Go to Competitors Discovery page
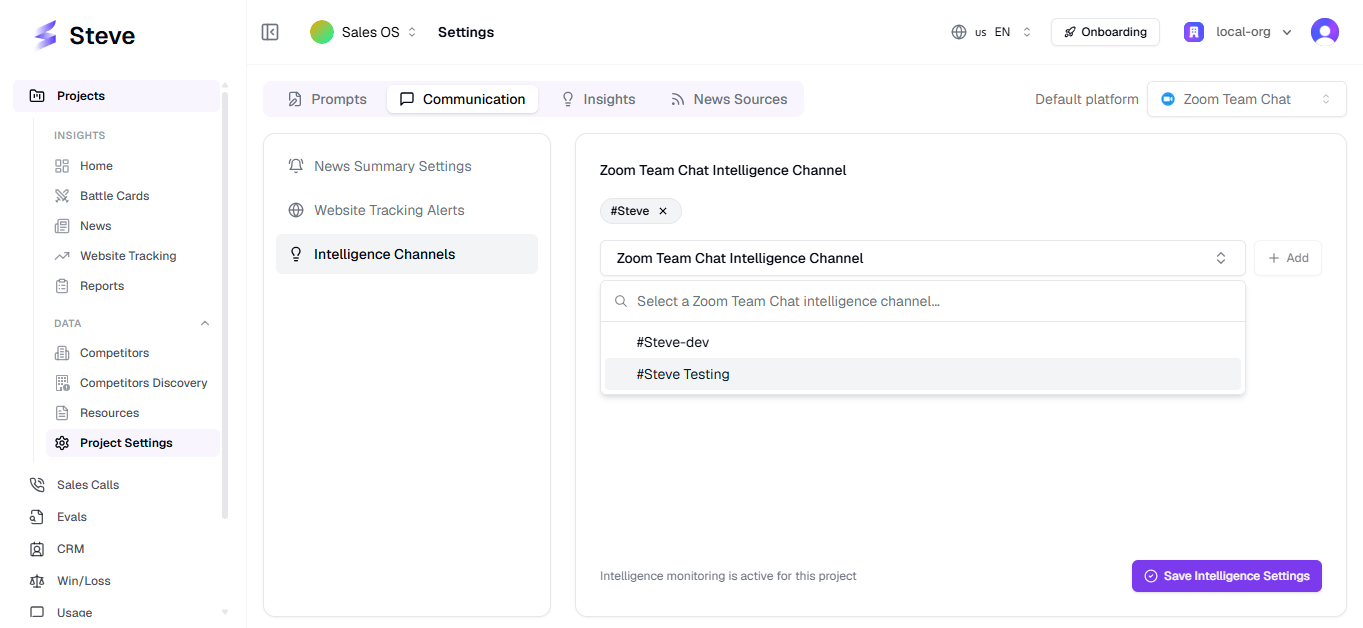This screenshot has height=628, width=1363. point(132,383)
